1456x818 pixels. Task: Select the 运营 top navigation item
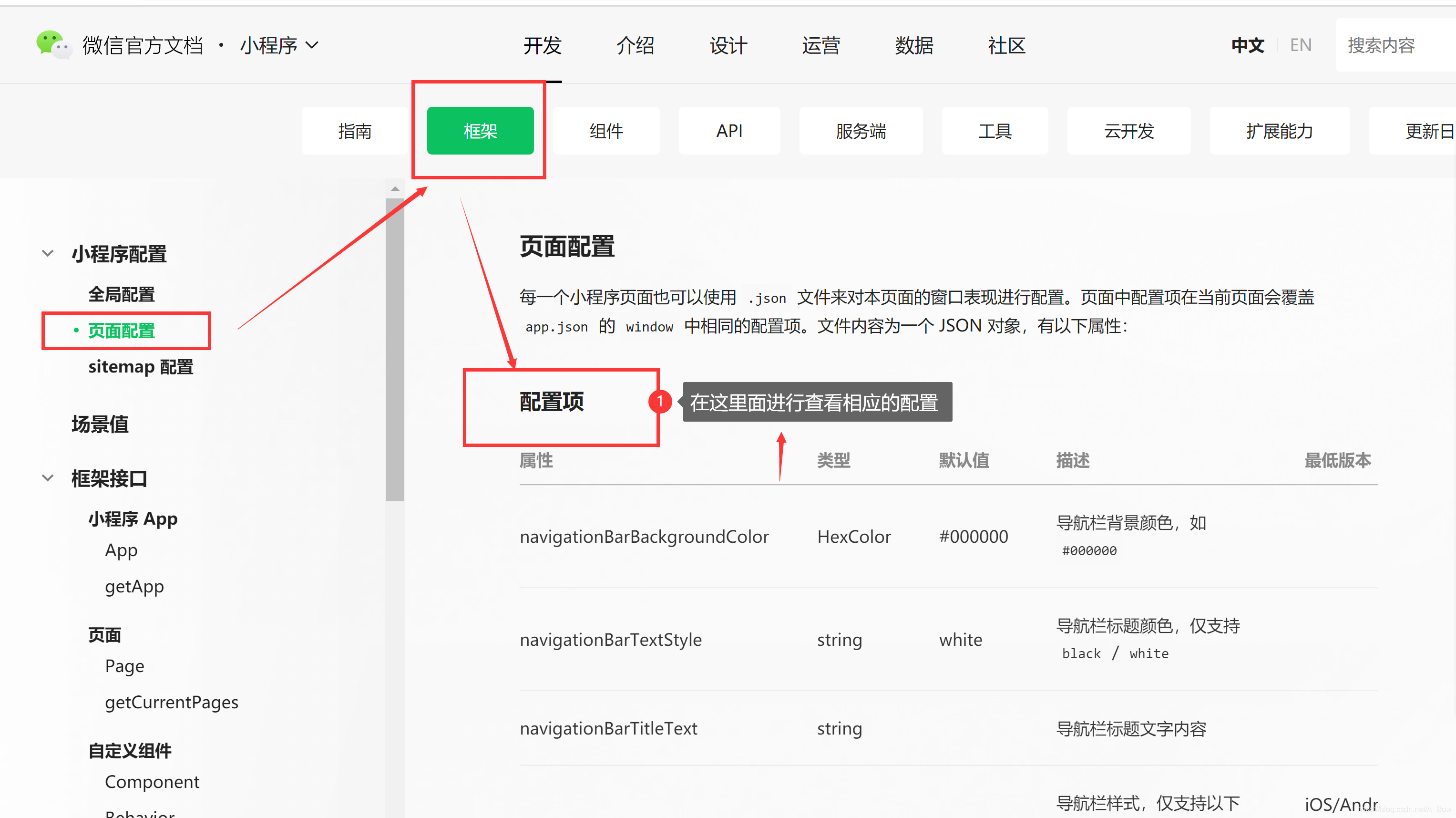point(820,45)
